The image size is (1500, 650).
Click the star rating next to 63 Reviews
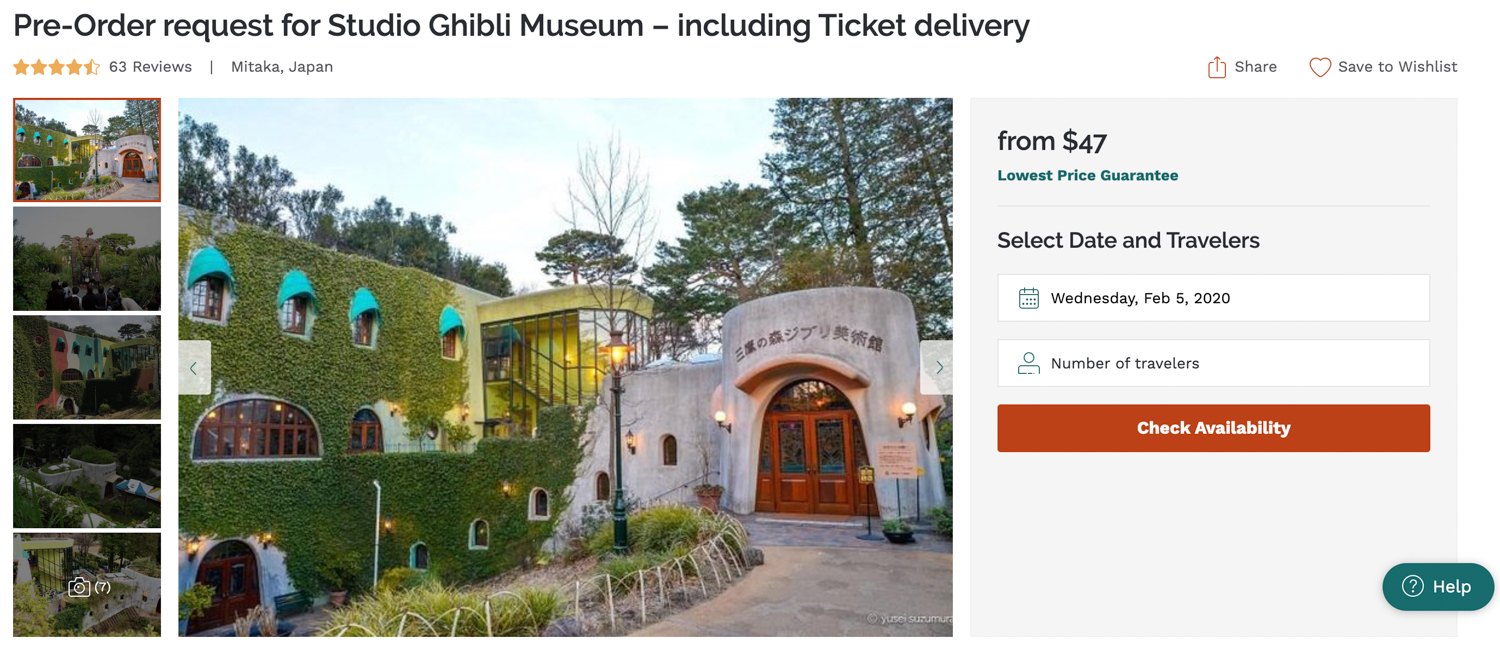55,66
